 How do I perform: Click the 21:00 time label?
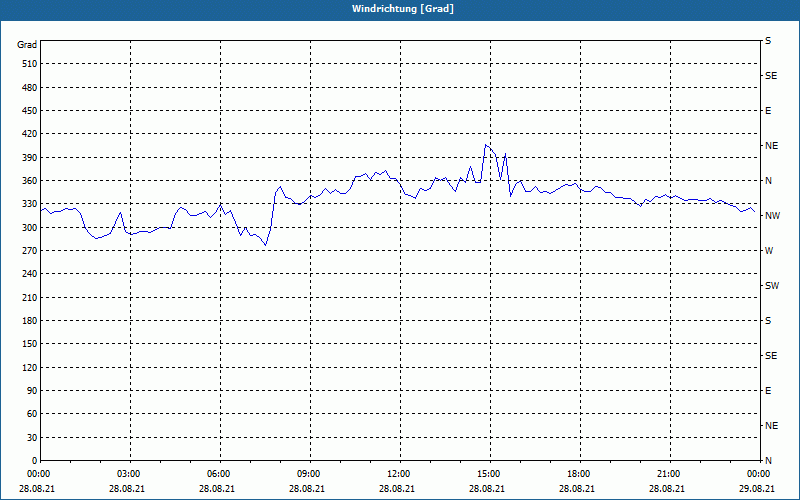pyautogui.click(x=668, y=474)
